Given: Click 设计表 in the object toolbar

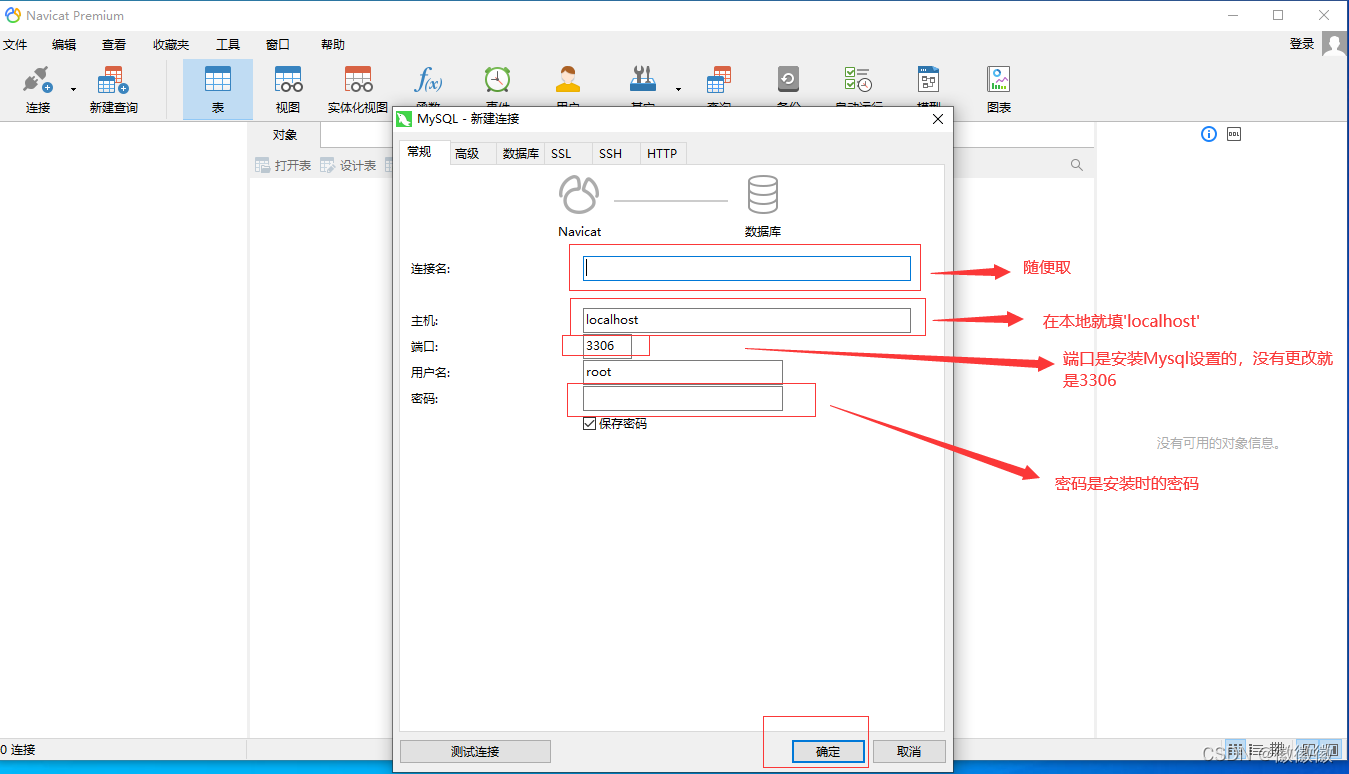Looking at the screenshot, I should (x=348, y=165).
